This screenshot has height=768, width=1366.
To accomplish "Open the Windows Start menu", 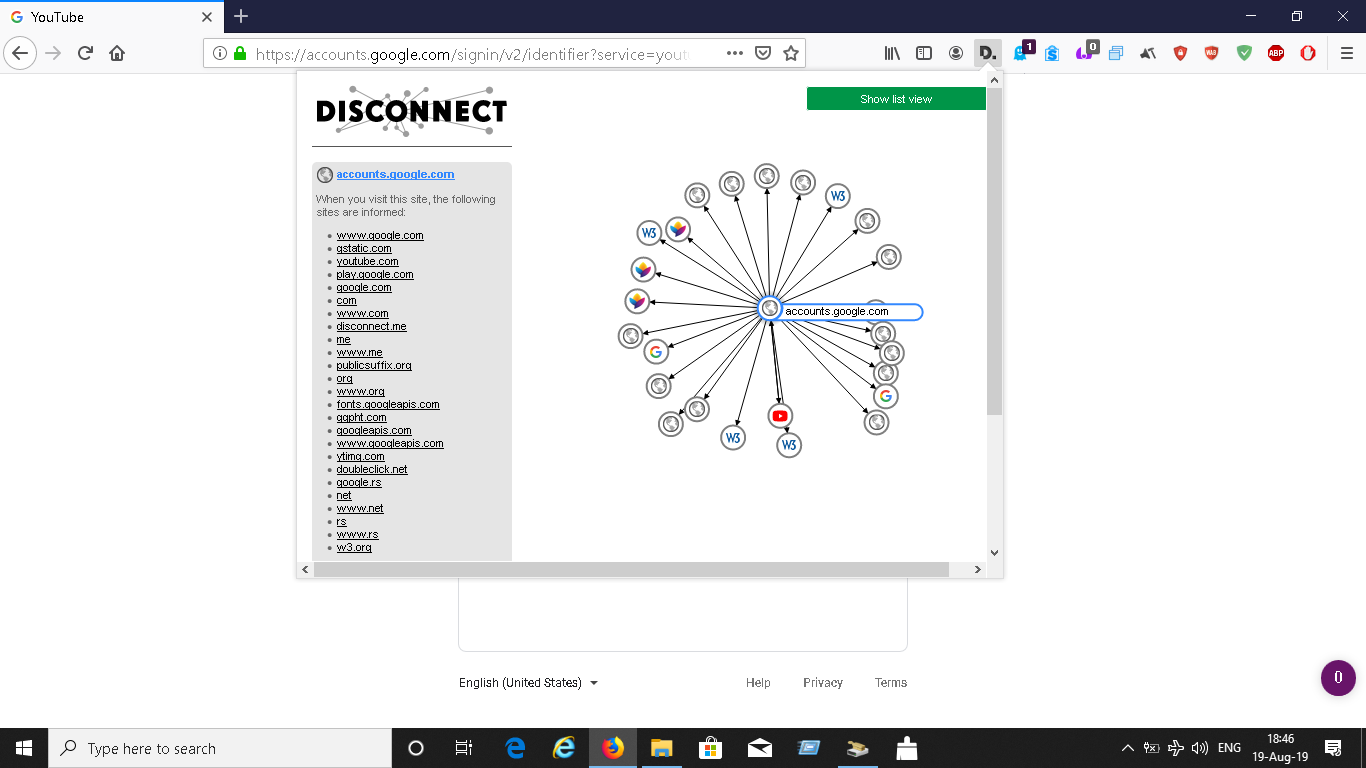I will tap(24, 748).
